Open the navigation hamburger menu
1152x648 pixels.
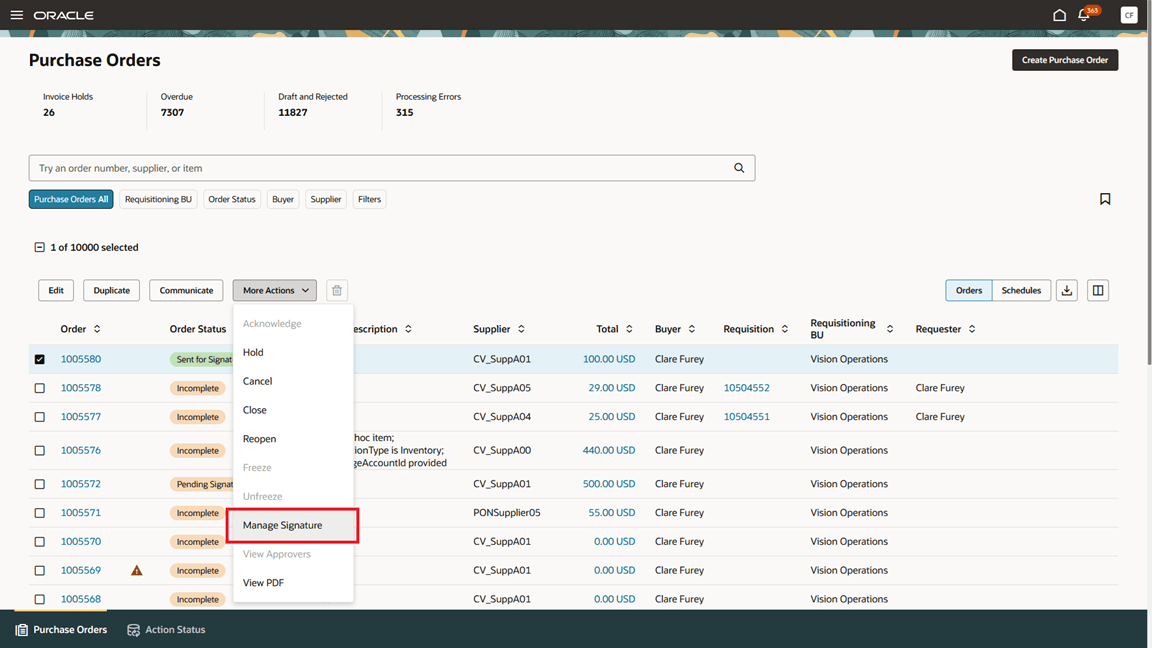click(17, 15)
